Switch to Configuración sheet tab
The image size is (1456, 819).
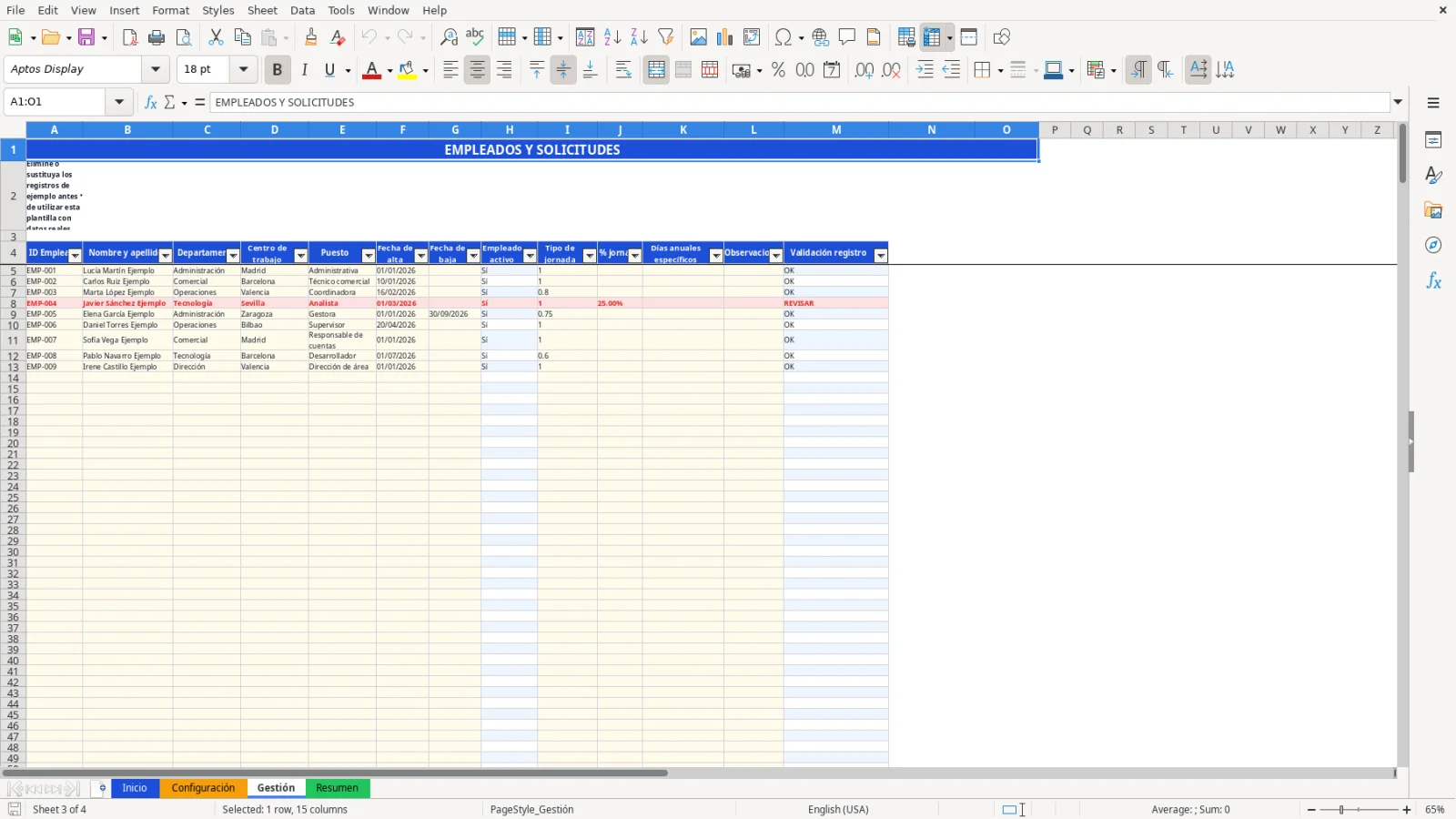pos(203,788)
